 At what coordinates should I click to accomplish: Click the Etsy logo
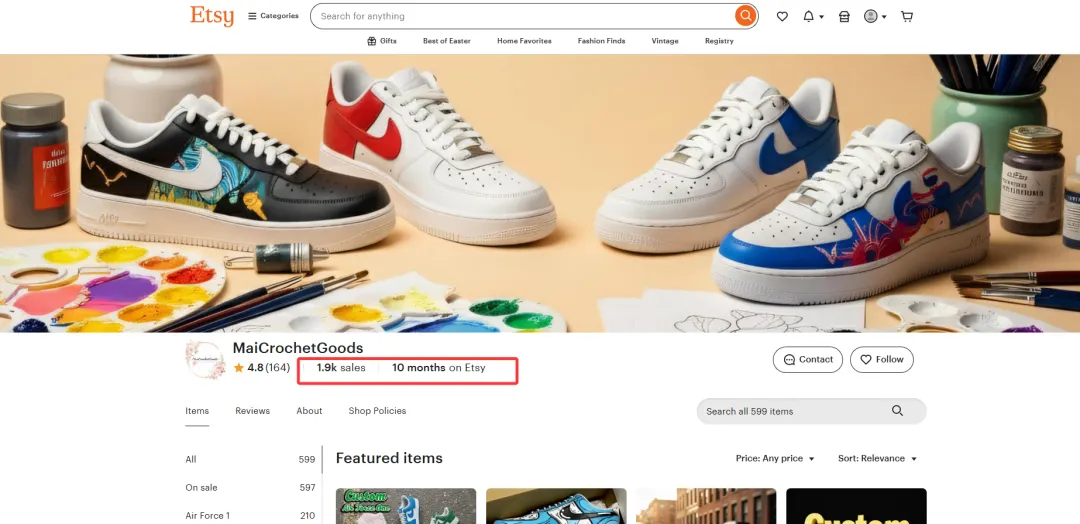click(x=212, y=16)
